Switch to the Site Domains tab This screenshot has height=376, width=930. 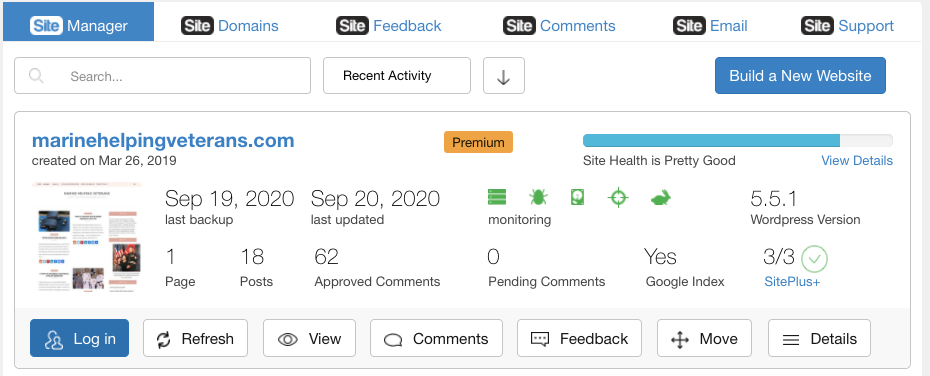pos(230,26)
